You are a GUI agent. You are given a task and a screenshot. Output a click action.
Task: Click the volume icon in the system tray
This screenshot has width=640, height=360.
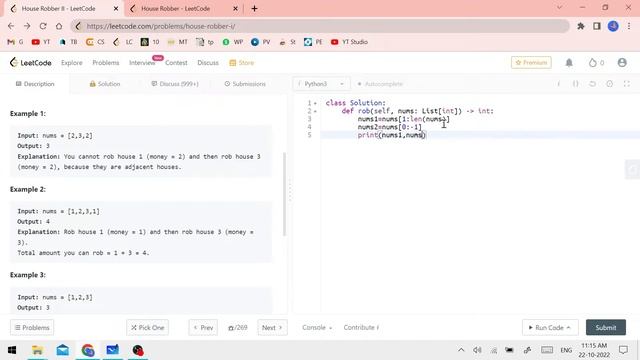477,350
